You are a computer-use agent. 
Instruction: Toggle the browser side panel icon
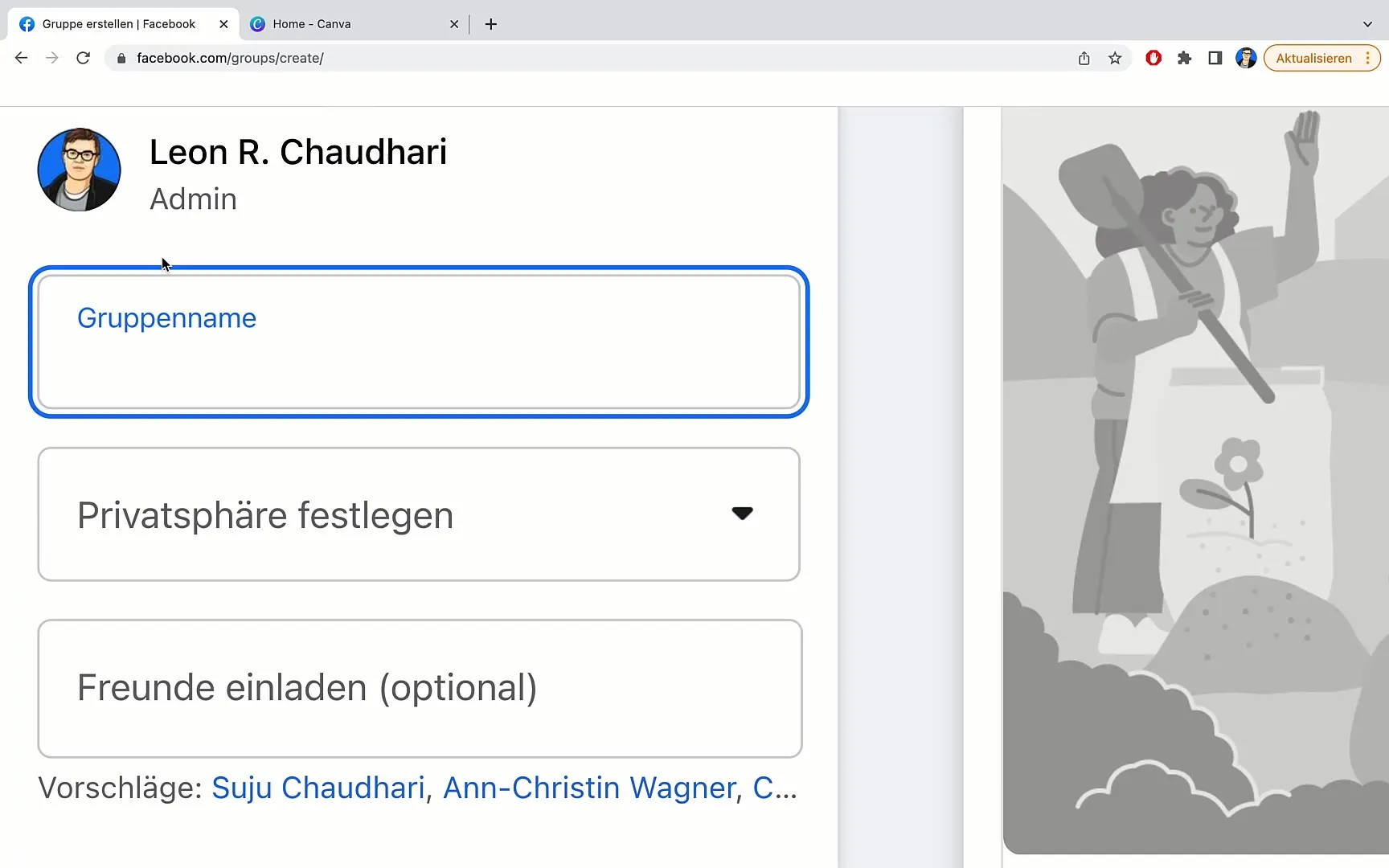tap(1215, 58)
